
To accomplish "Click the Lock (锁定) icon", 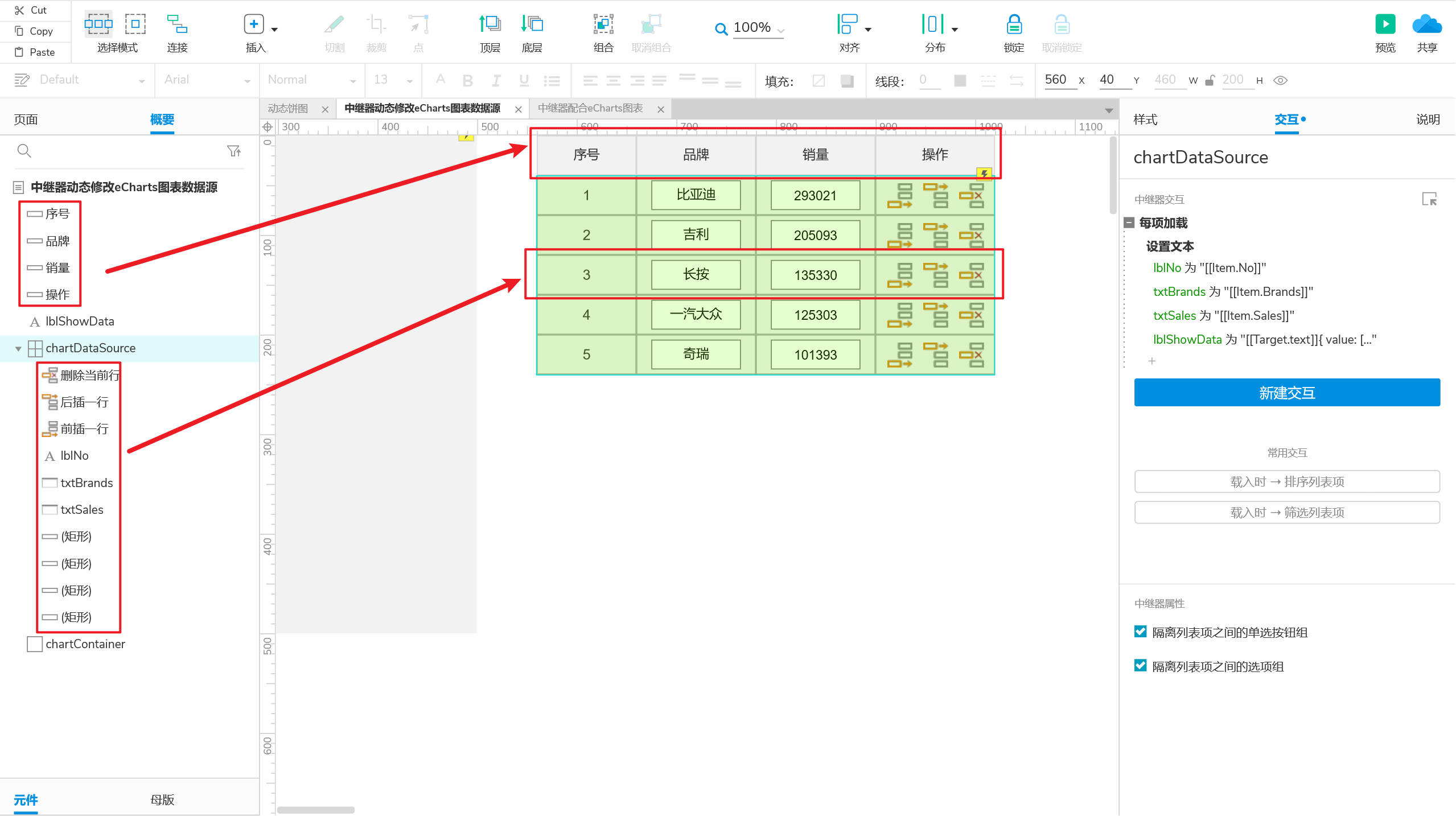I will click(x=1014, y=25).
